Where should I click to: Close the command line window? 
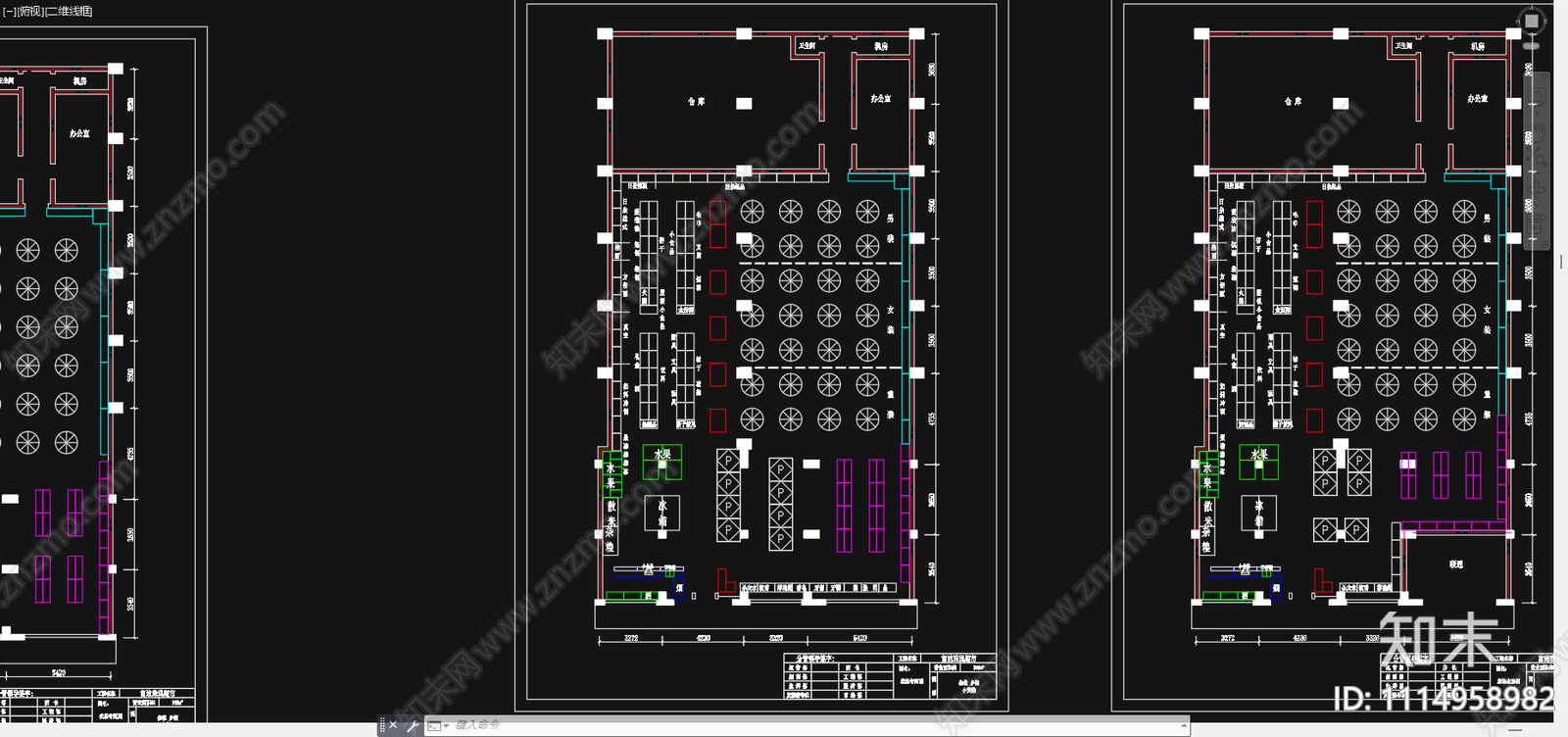tap(393, 725)
